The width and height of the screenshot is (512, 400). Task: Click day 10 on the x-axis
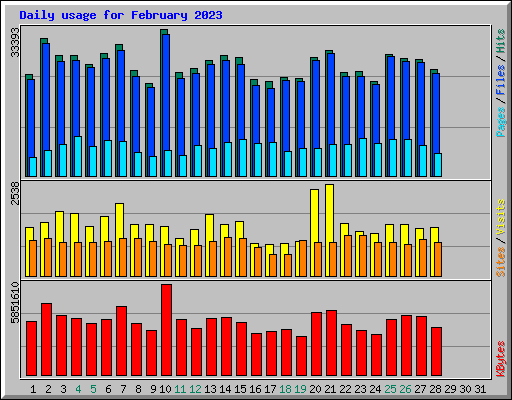165,389
